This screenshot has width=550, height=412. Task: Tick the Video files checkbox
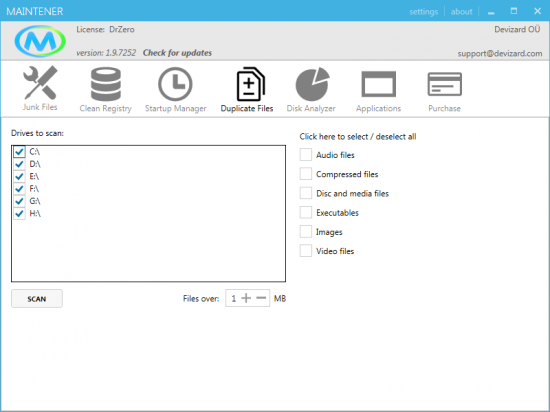point(306,251)
